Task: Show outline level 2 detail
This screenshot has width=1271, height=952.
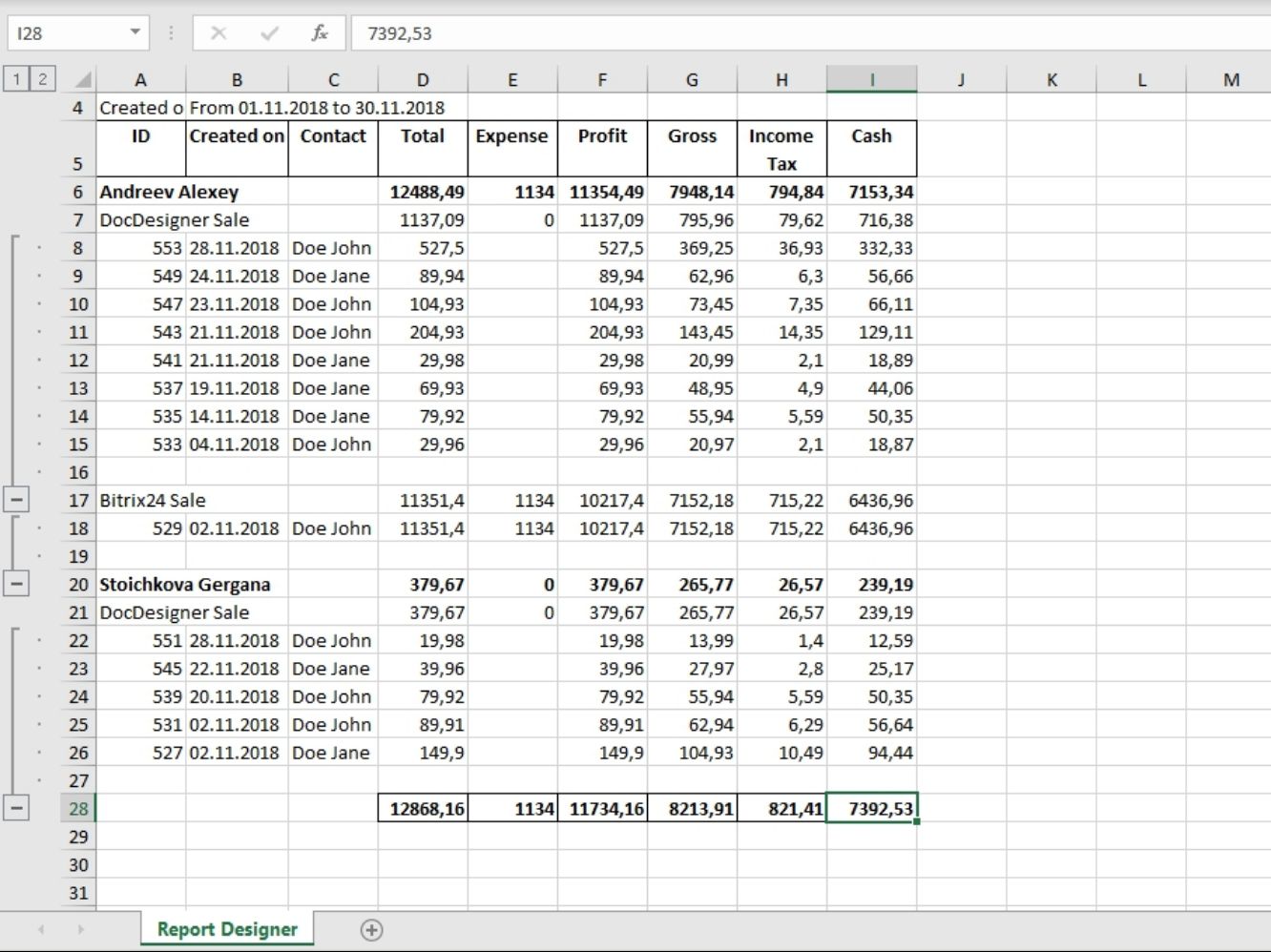Action: click(x=42, y=79)
